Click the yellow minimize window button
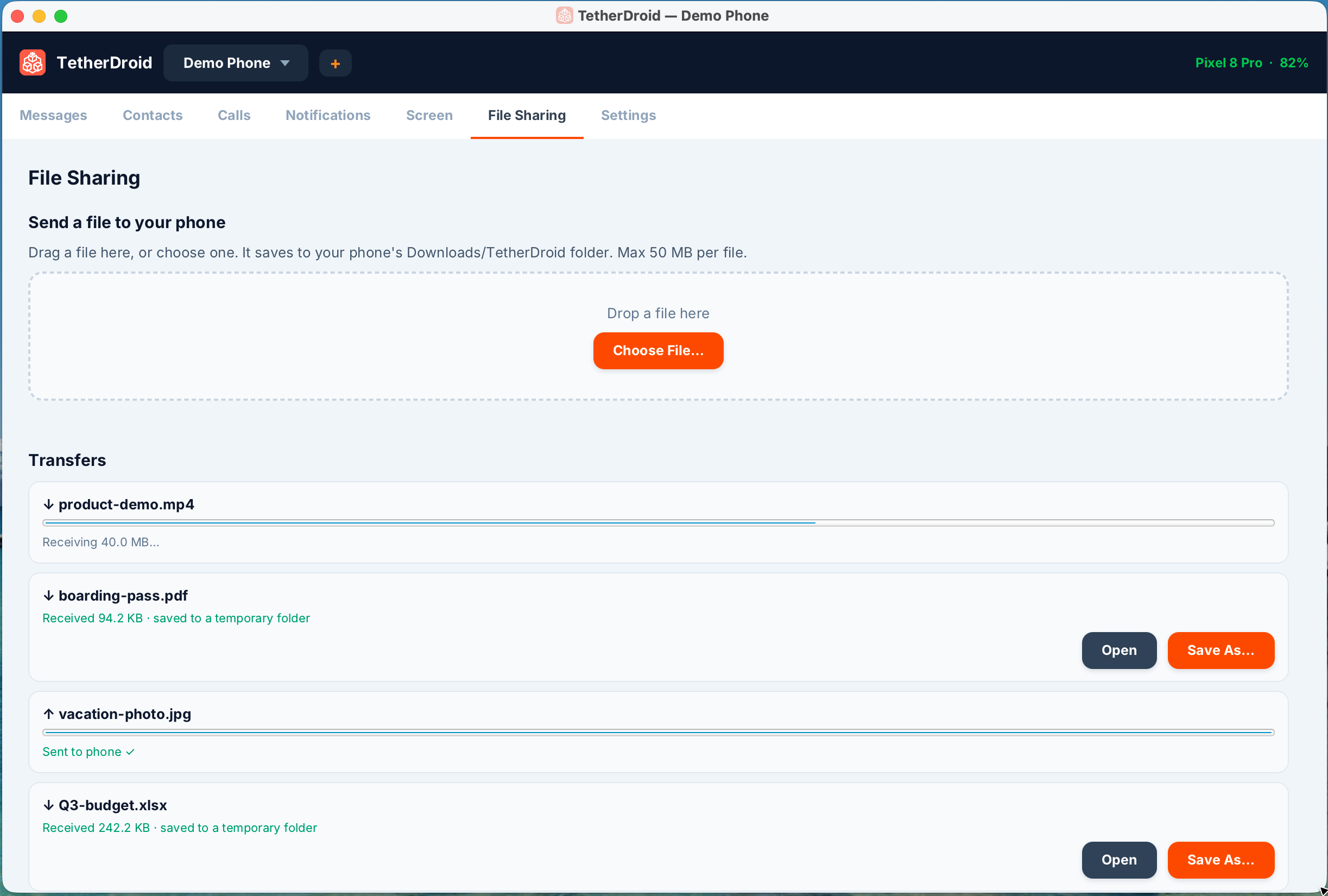1328x896 pixels. (x=39, y=16)
